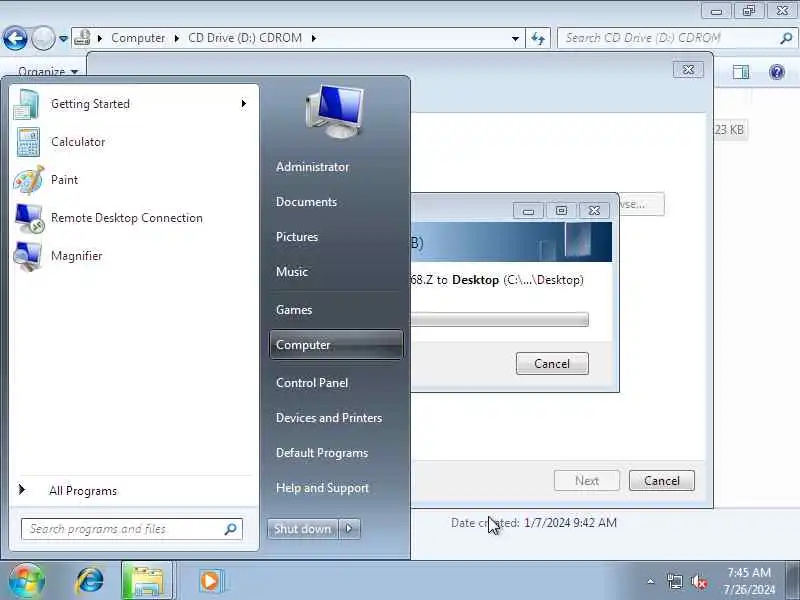
Task: Launch Magnifier from the Start menu
Action: pos(132,256)
